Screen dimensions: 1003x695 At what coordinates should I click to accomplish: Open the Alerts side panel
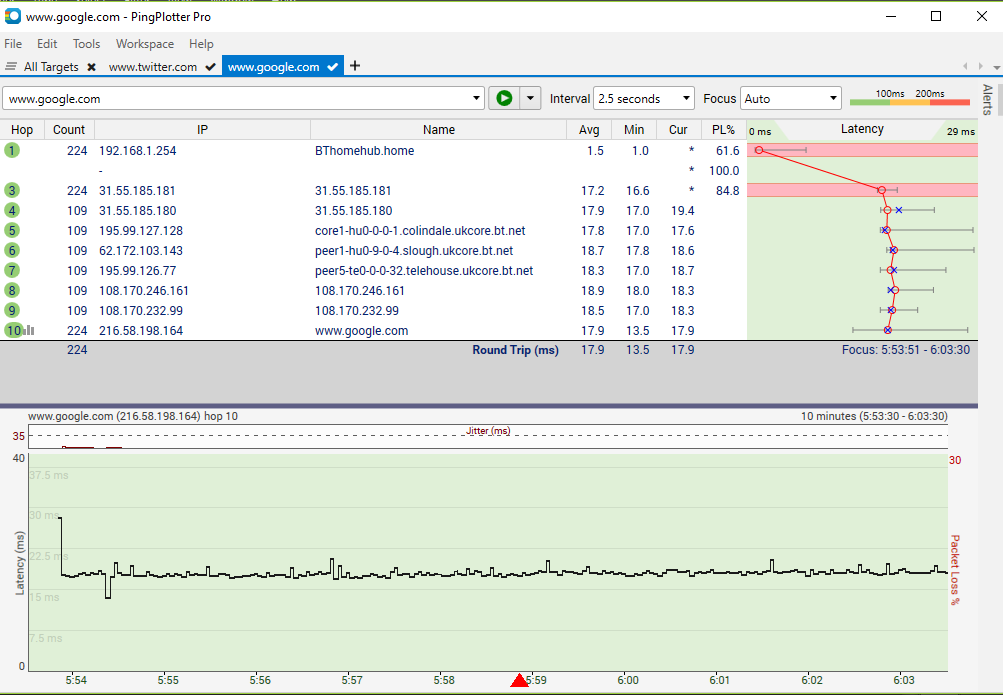(987, 100)
